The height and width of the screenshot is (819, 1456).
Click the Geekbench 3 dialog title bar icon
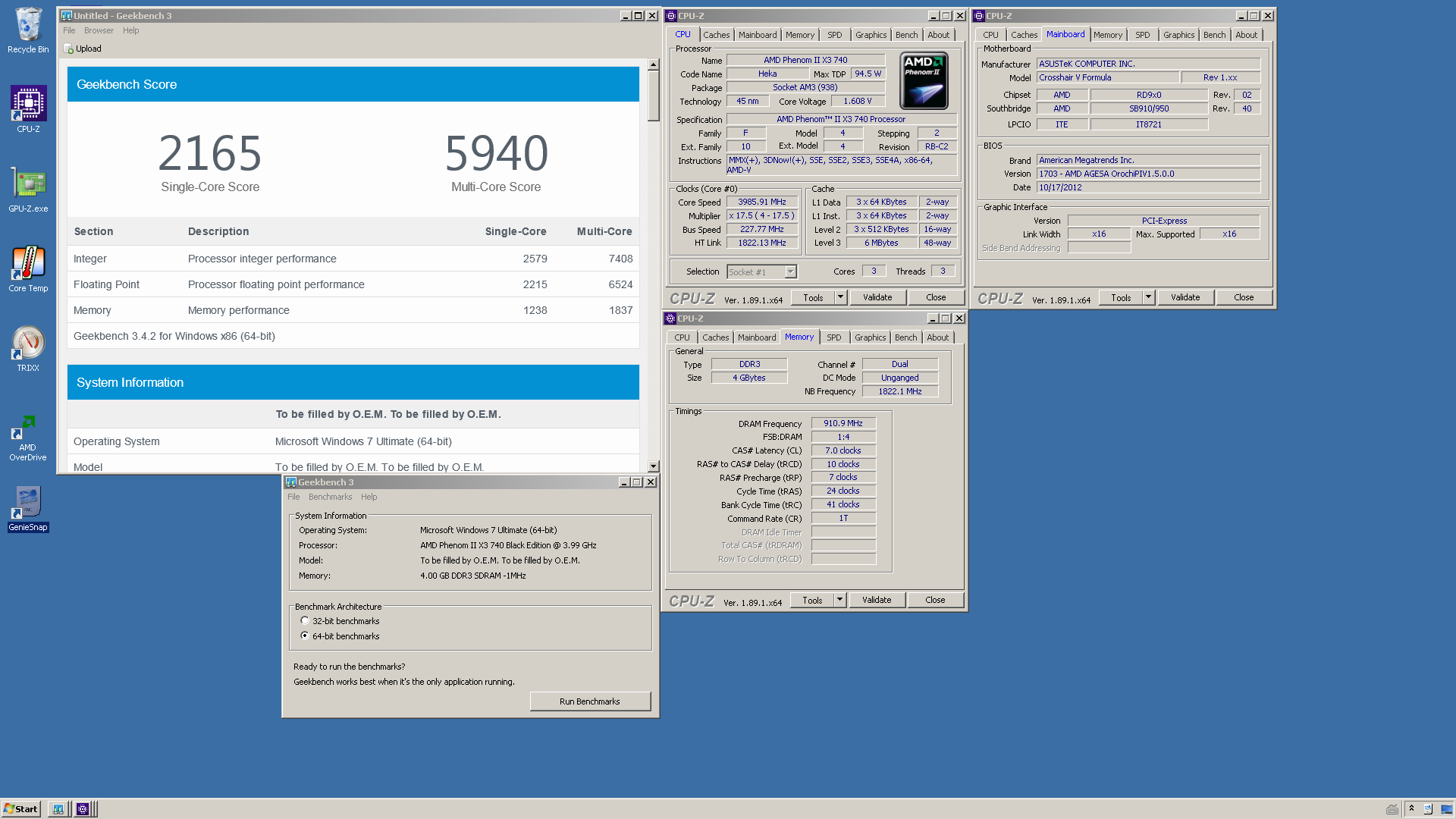pos(290,482)
